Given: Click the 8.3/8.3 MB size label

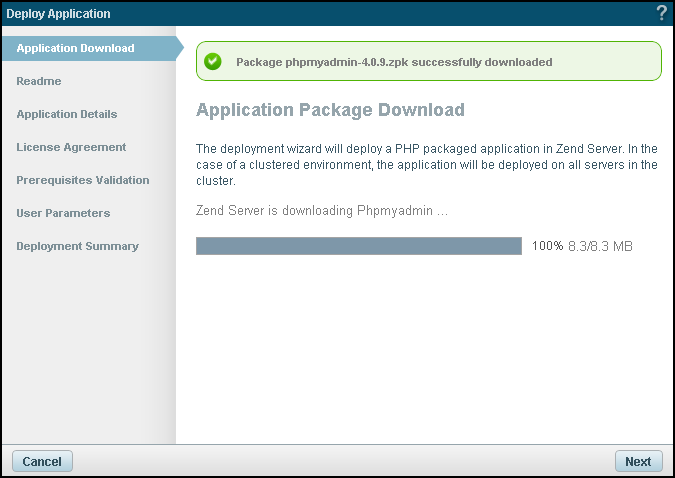Looking at the screenshot, I should pos(600,246).
